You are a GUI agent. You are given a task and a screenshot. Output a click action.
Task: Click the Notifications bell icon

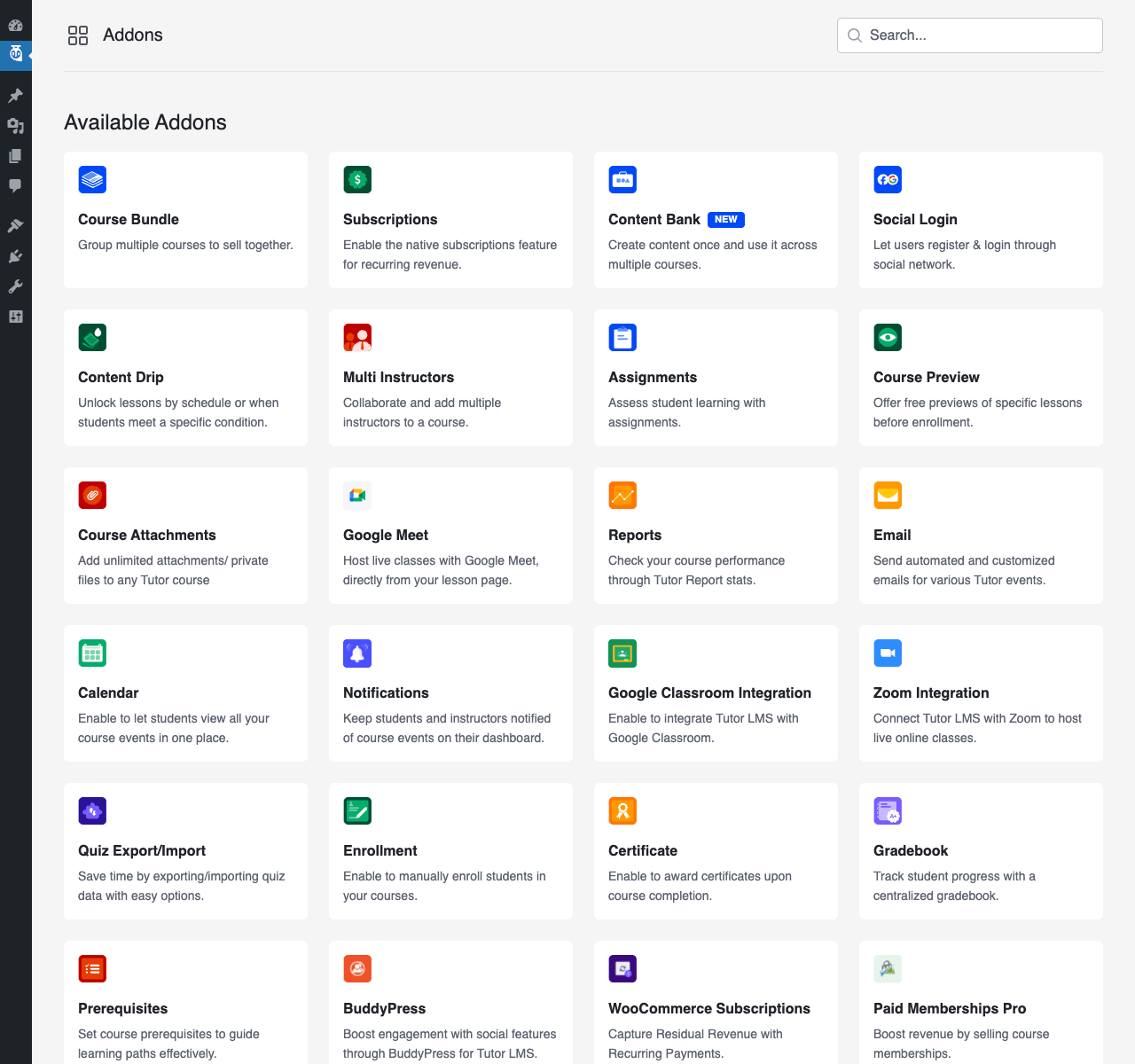tap(357, 653)
